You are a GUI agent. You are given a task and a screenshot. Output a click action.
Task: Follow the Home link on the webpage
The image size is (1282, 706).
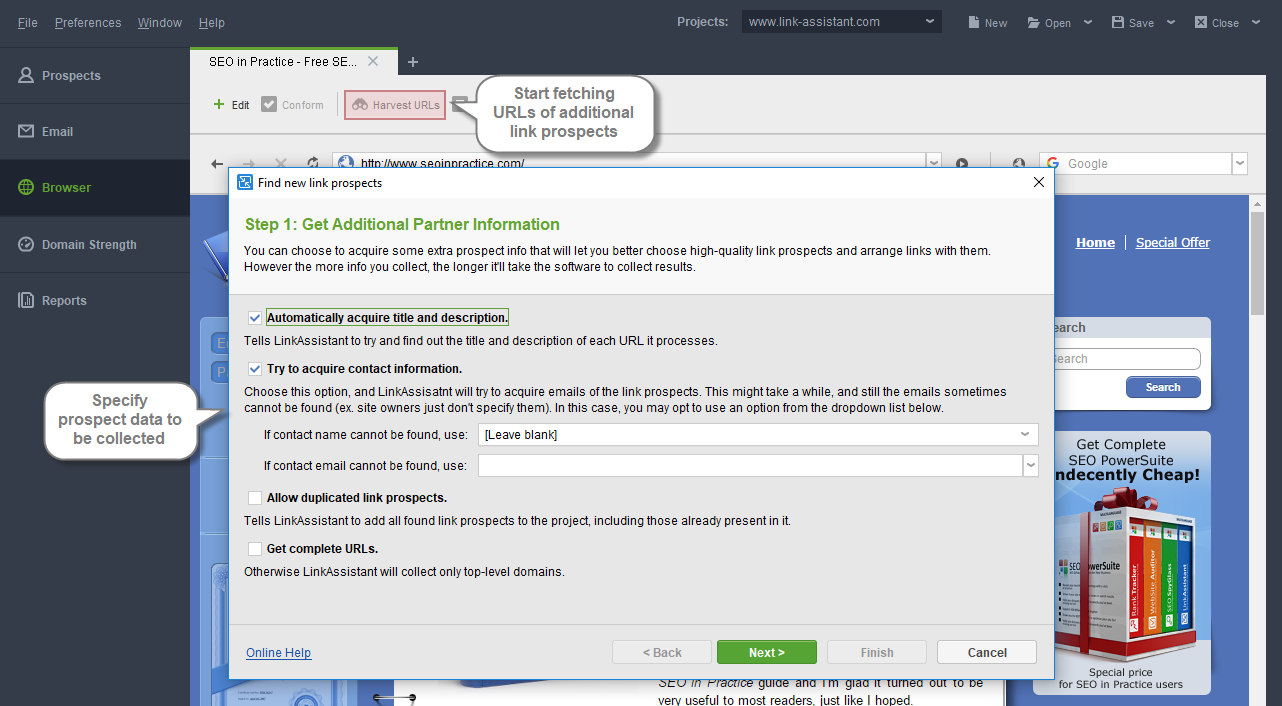[x=1095, y=242]
